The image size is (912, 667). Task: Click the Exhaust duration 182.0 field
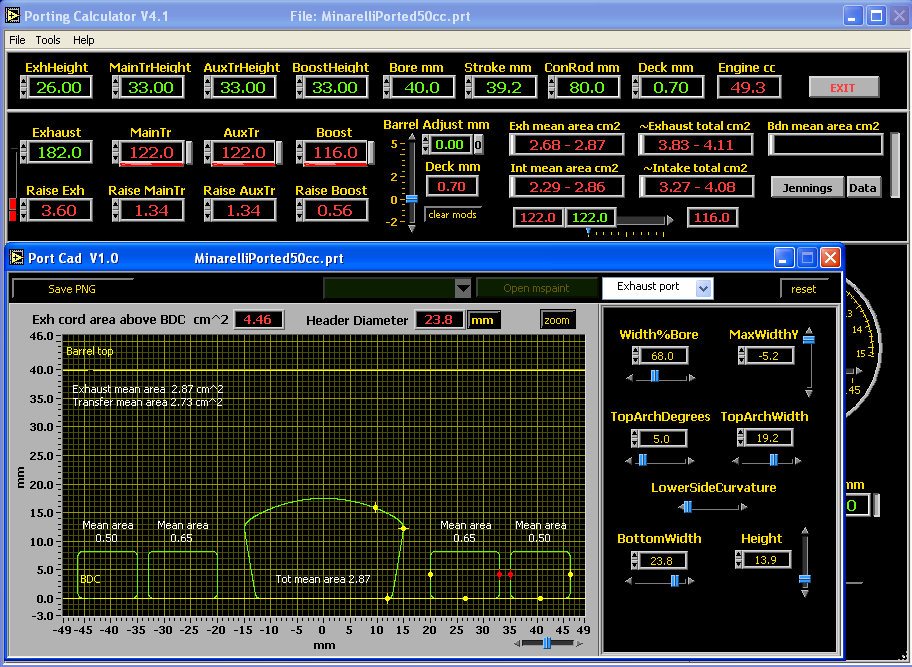(59, 152)
